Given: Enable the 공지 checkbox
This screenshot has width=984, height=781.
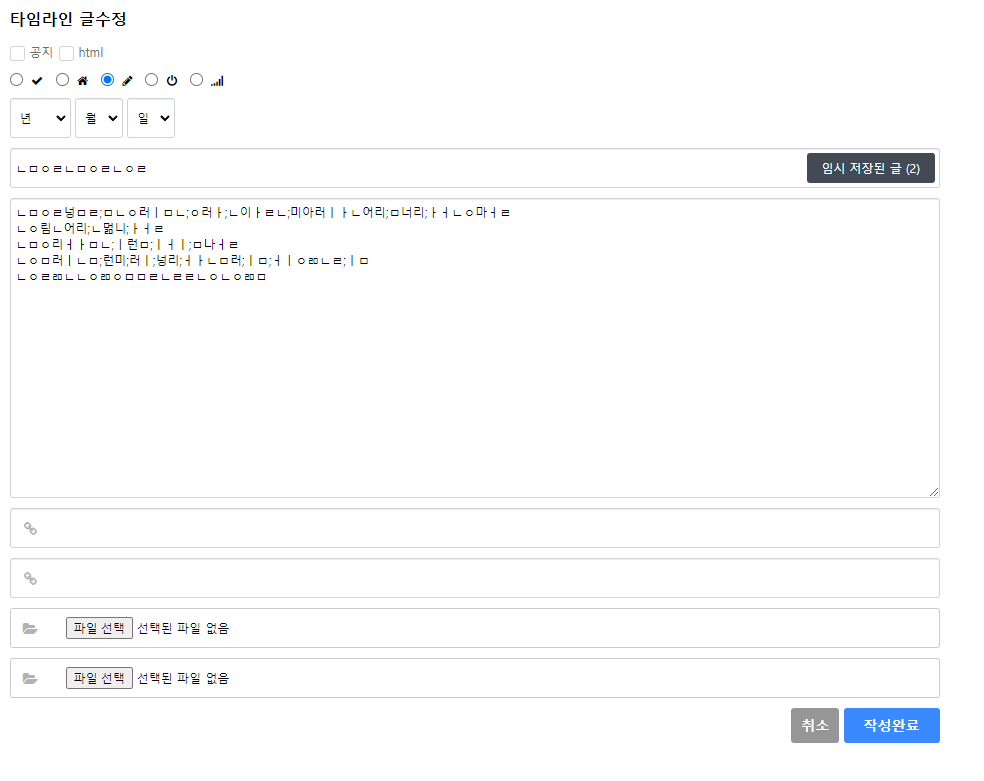Looking at the screenshot, I should point(17,53).
